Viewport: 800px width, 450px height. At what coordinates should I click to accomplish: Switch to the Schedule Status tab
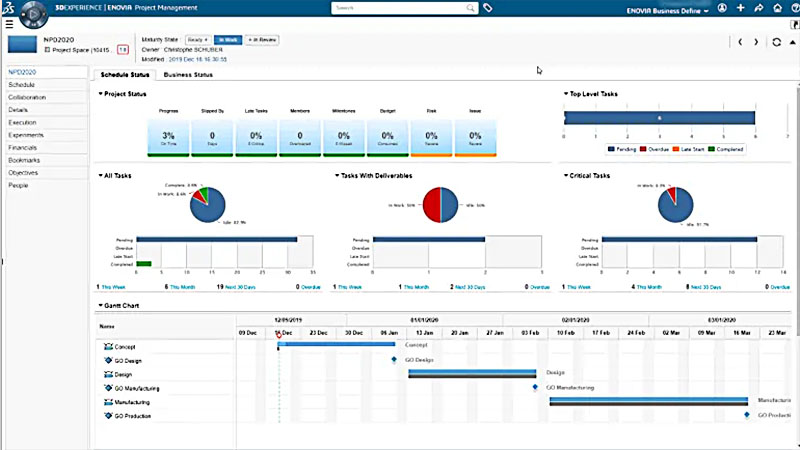coord(124,74)
